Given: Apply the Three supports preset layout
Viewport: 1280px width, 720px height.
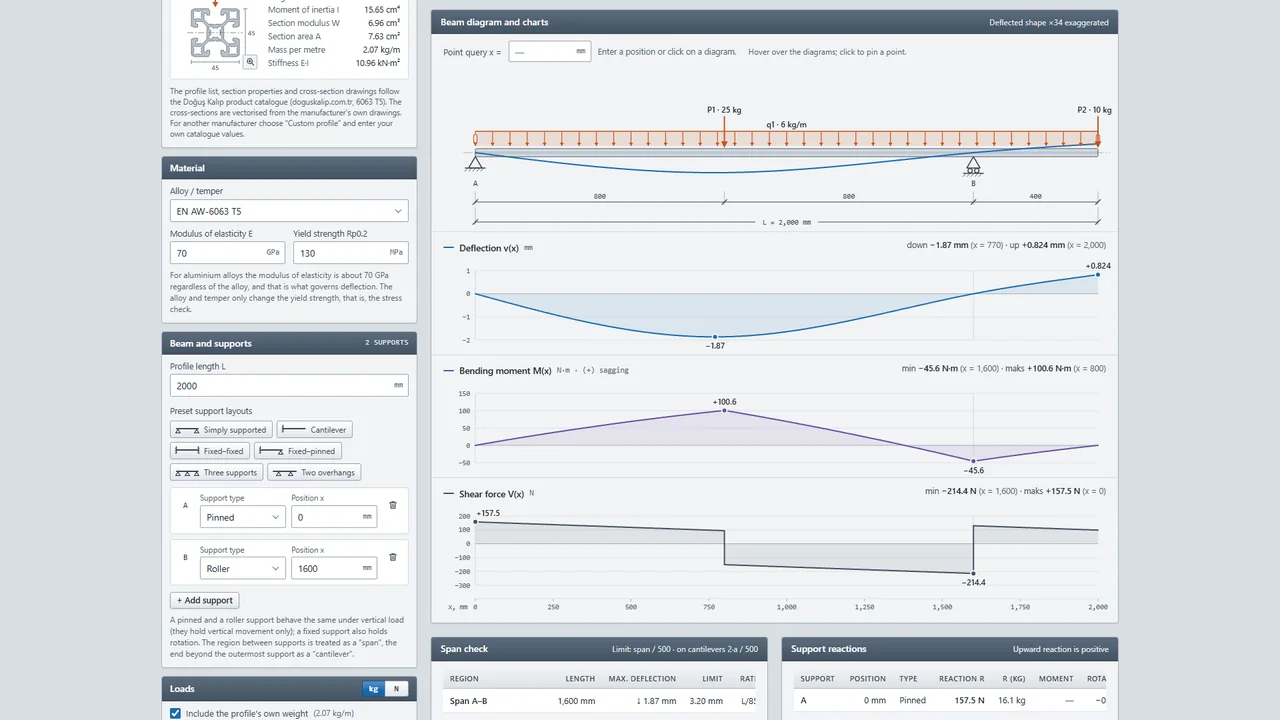Looking at the screenshot, I should coord(217,472).
